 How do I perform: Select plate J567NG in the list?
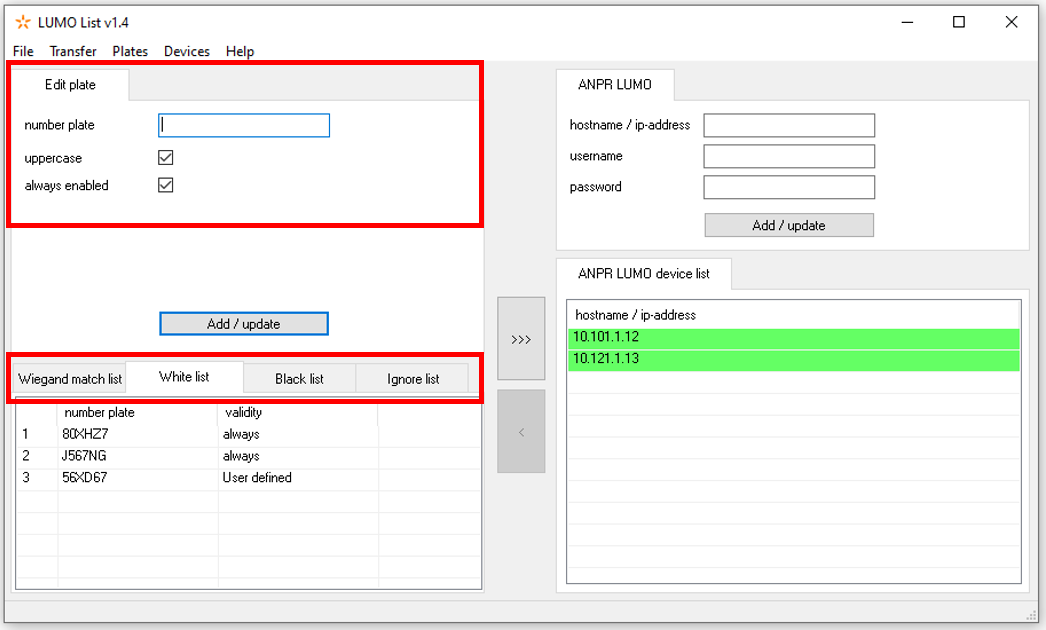(x=83, y=456)
